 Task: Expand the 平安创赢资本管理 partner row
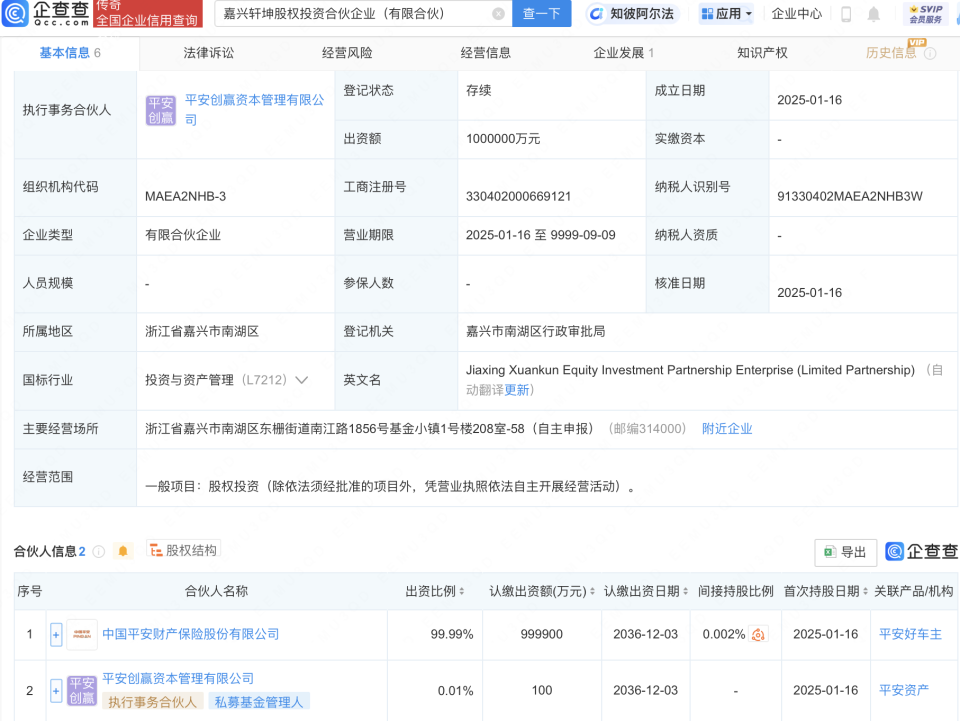pos(56,690)
